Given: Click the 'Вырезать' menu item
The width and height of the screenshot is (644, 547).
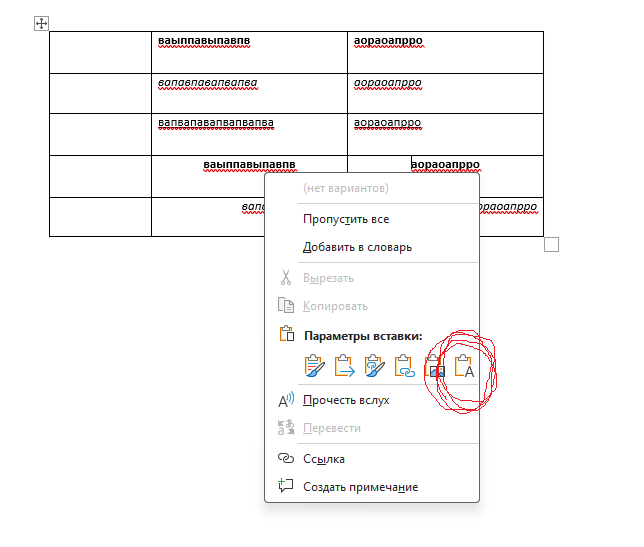Looking at the screenshot, I should [328, 278].
